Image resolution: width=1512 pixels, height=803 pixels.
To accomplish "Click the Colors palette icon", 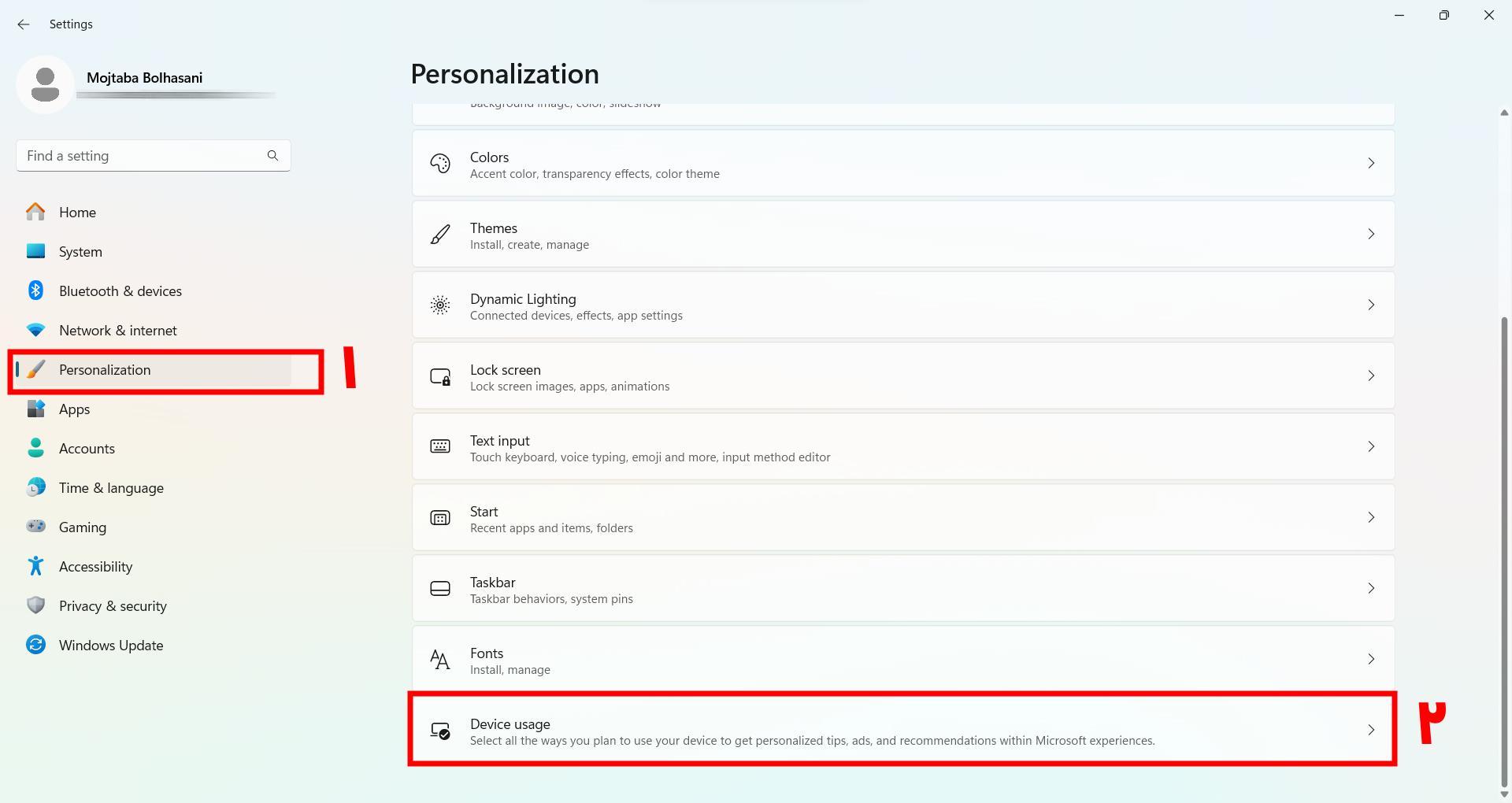I will click(440, 163).
